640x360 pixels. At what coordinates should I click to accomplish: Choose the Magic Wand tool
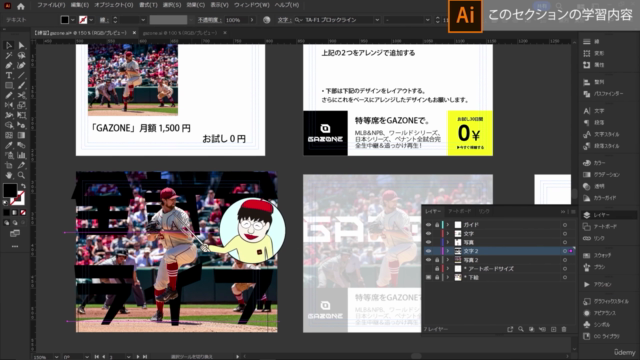pos(9,55)
